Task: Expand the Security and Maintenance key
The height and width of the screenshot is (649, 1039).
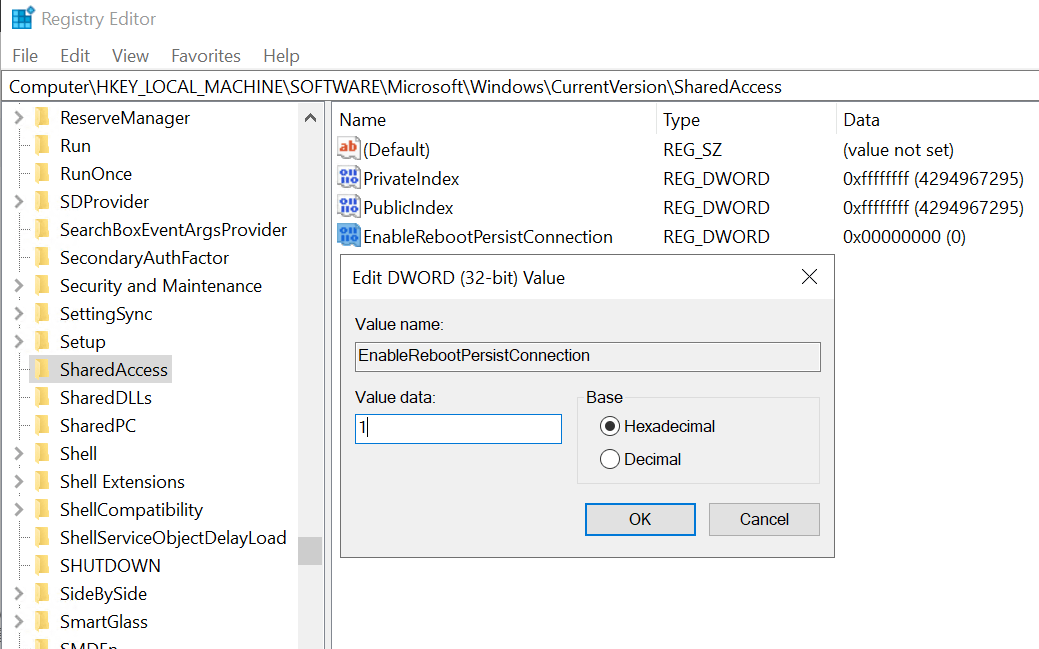Action: point(19,285)
